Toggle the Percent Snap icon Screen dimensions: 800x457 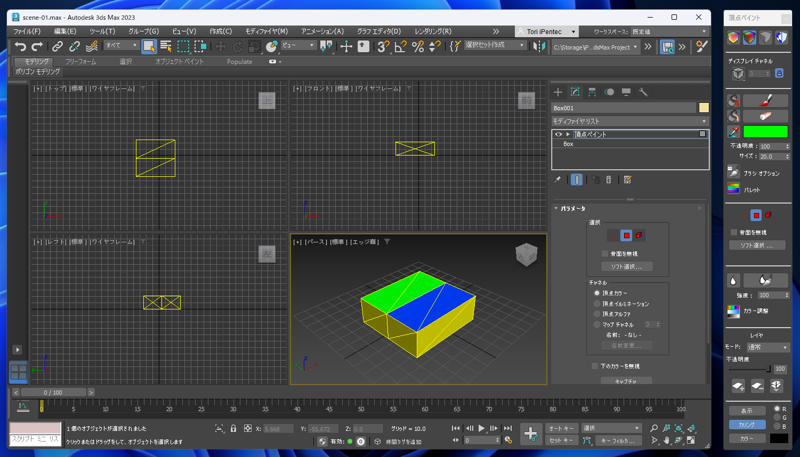pyautogui.click(x=418, y=46)
